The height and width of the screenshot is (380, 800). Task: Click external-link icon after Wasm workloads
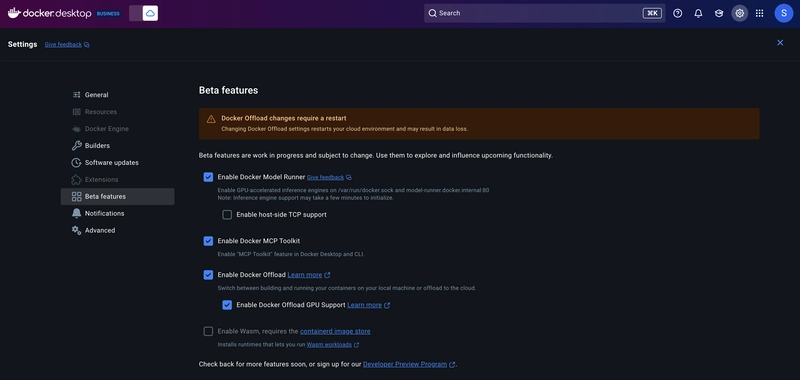(x=356, y=345)
